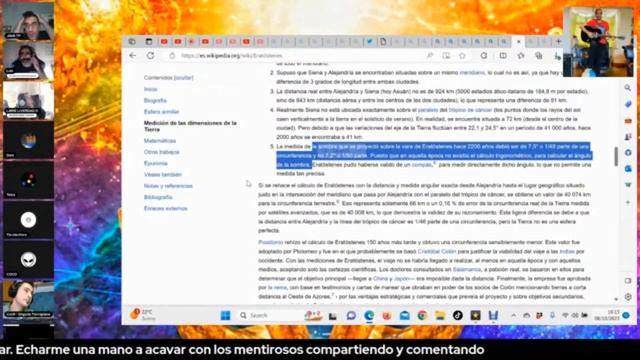Close the active Wikipedia tab
This screenshot has width=640, height=360.
click(518, 41)
